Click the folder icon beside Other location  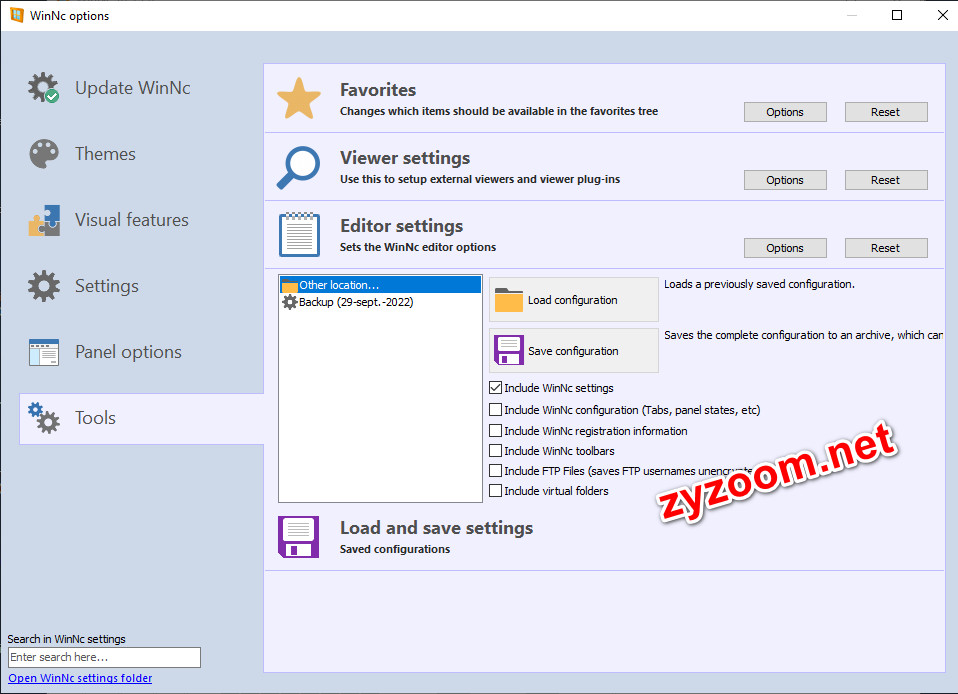coord(289,285)
